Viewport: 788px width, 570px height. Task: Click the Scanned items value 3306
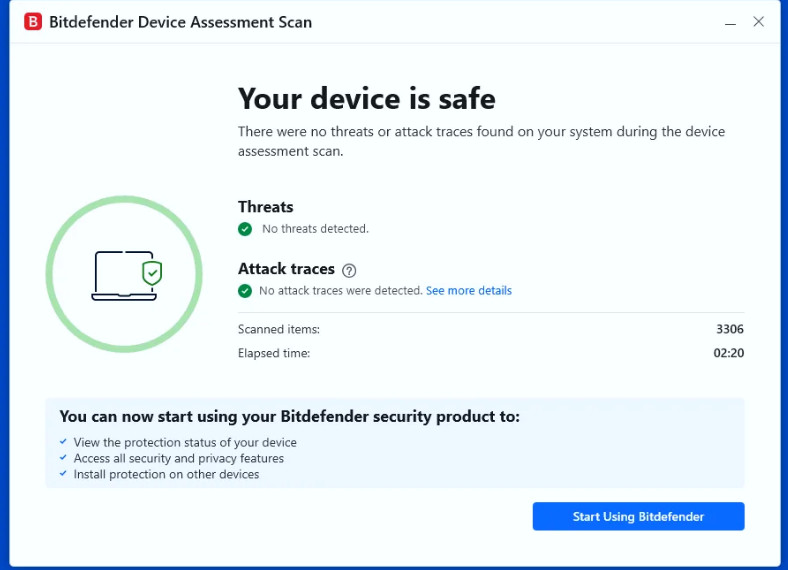click(730, 329)
